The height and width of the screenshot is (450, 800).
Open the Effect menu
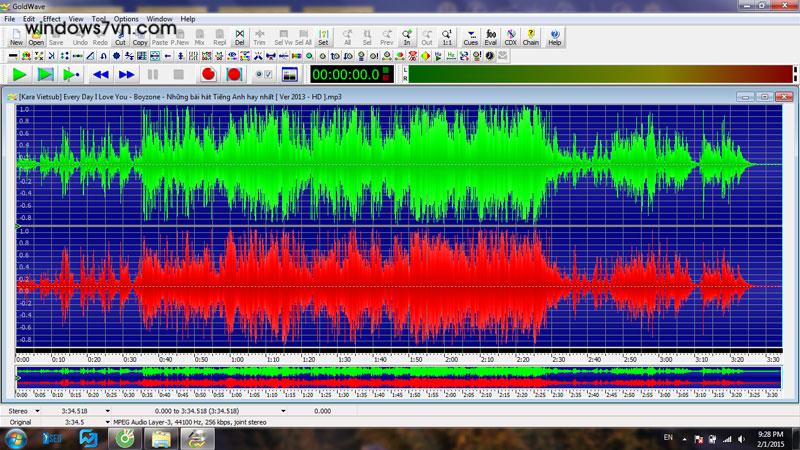point(51,18)
